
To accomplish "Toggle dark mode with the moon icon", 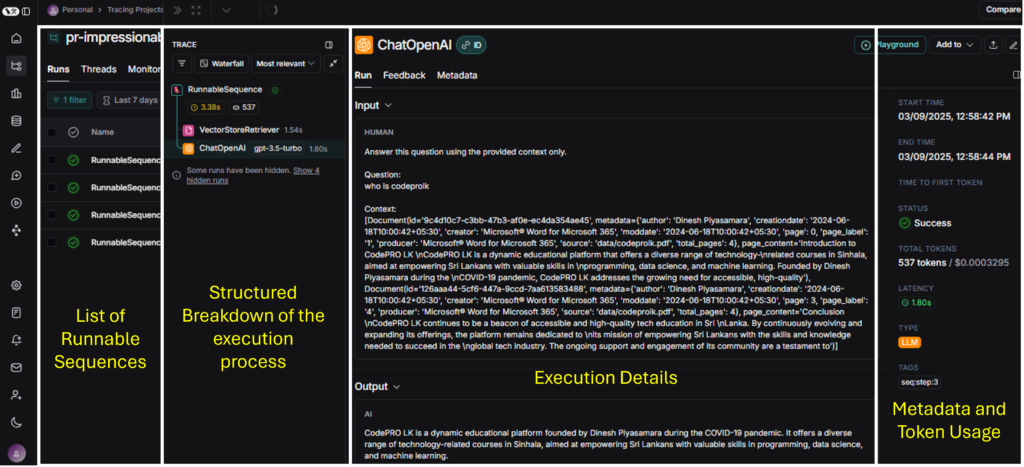I will [16, 423].
